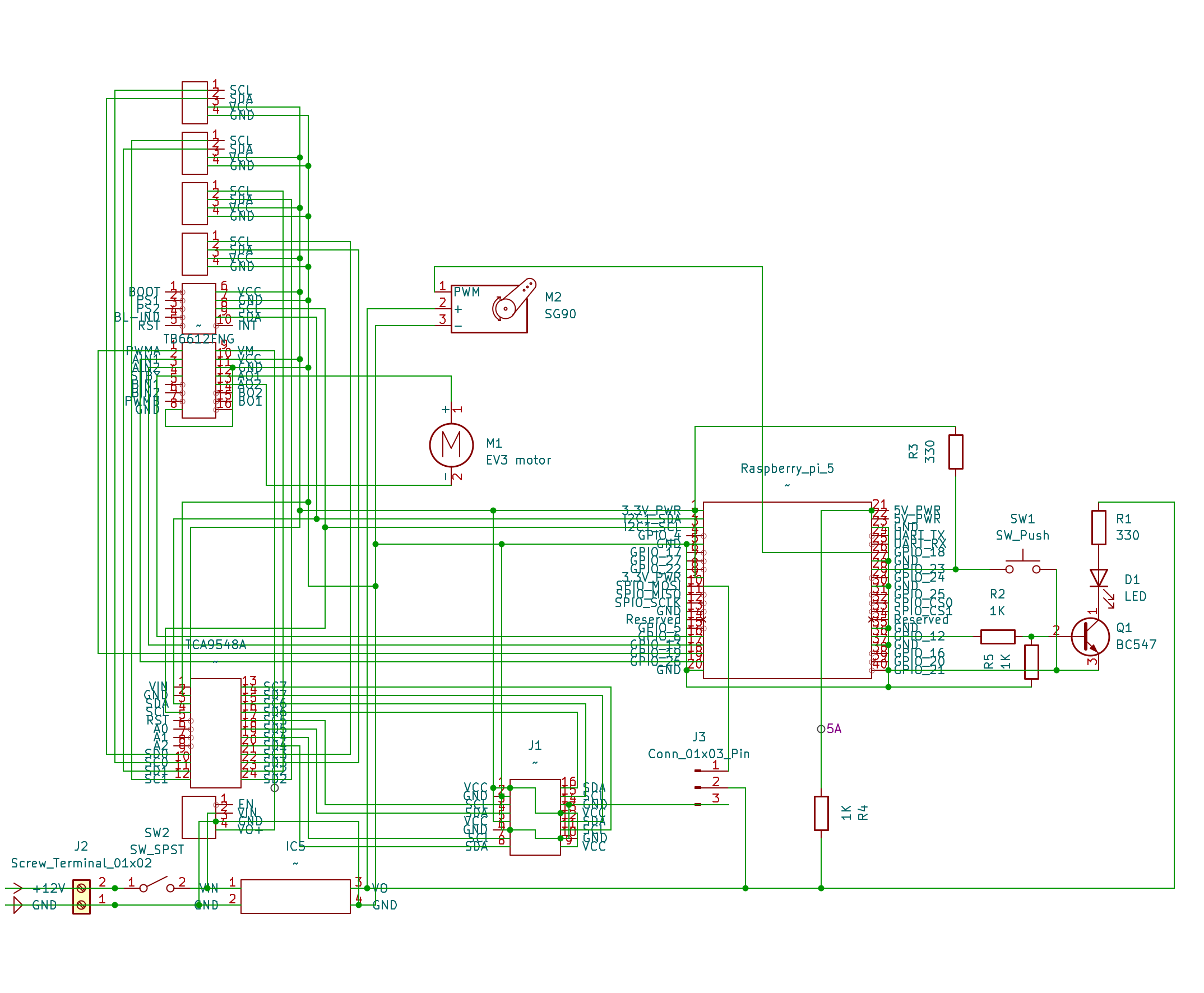Click the Conn_01x03_Pin label

click(698, 754)
